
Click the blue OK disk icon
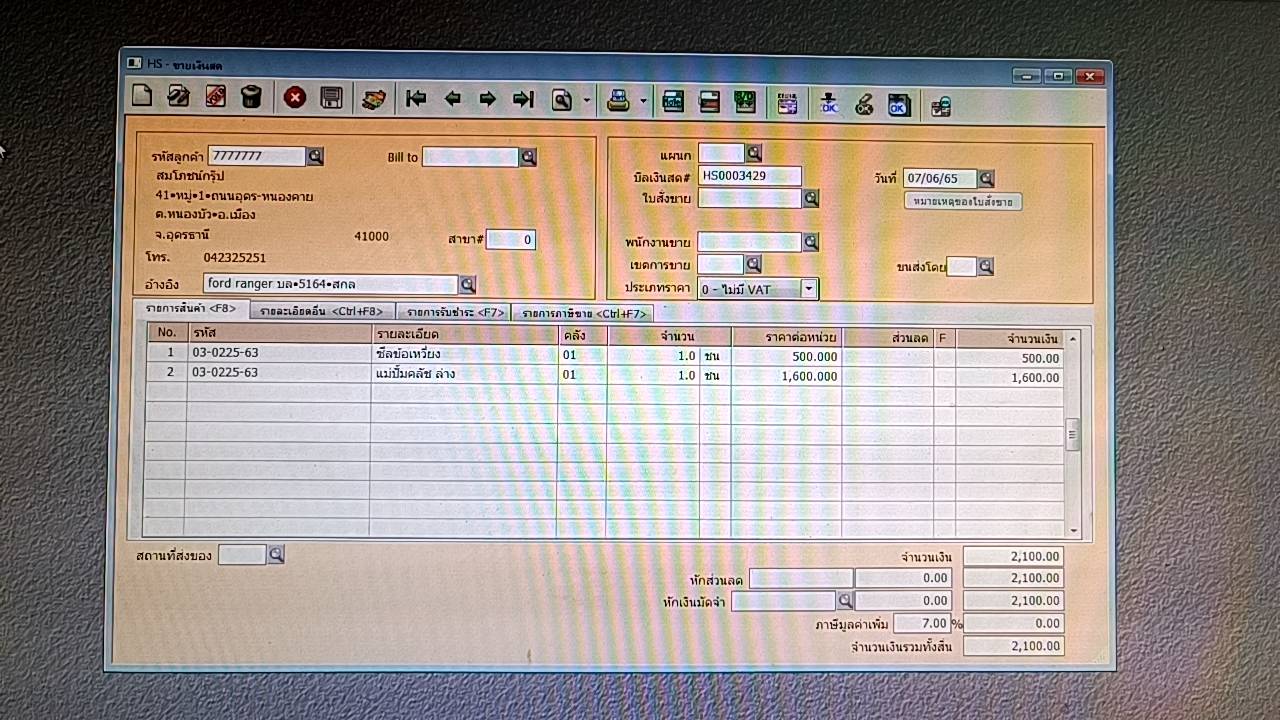pyautogui.click(x=899, y=103)
